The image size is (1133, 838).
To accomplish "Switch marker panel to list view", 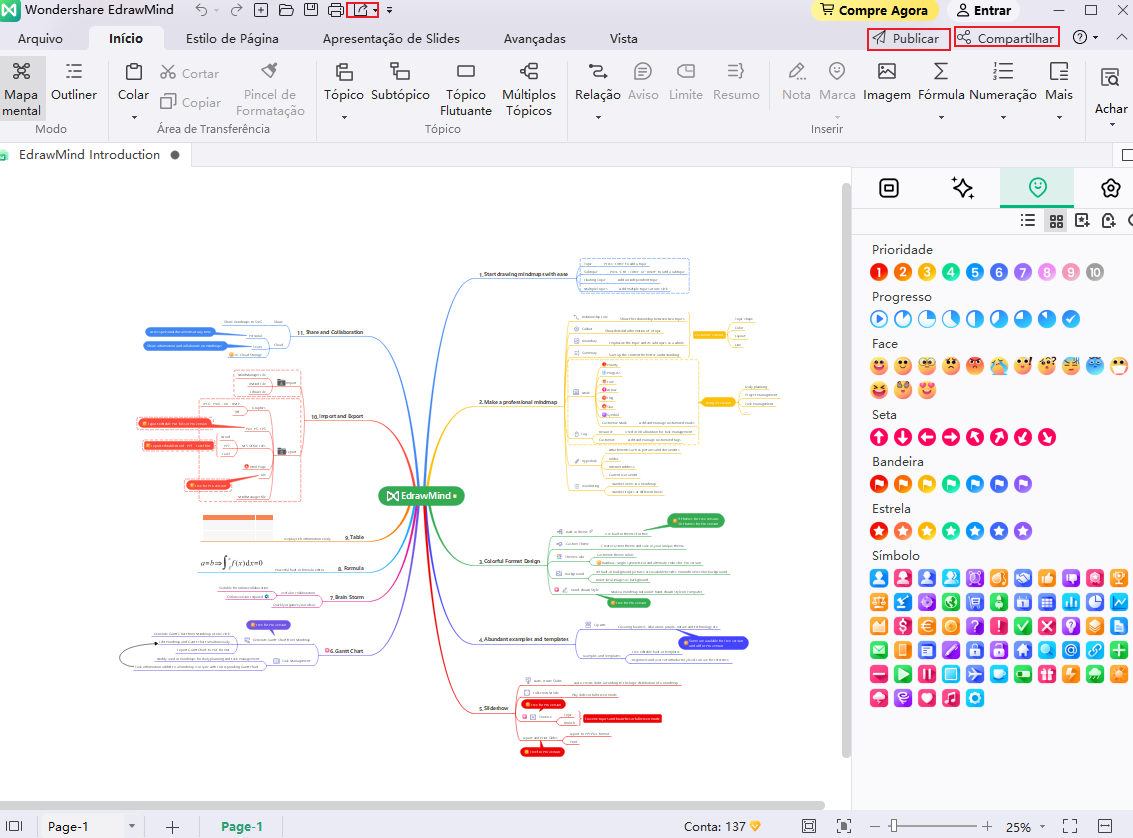I will point(1027,221).
